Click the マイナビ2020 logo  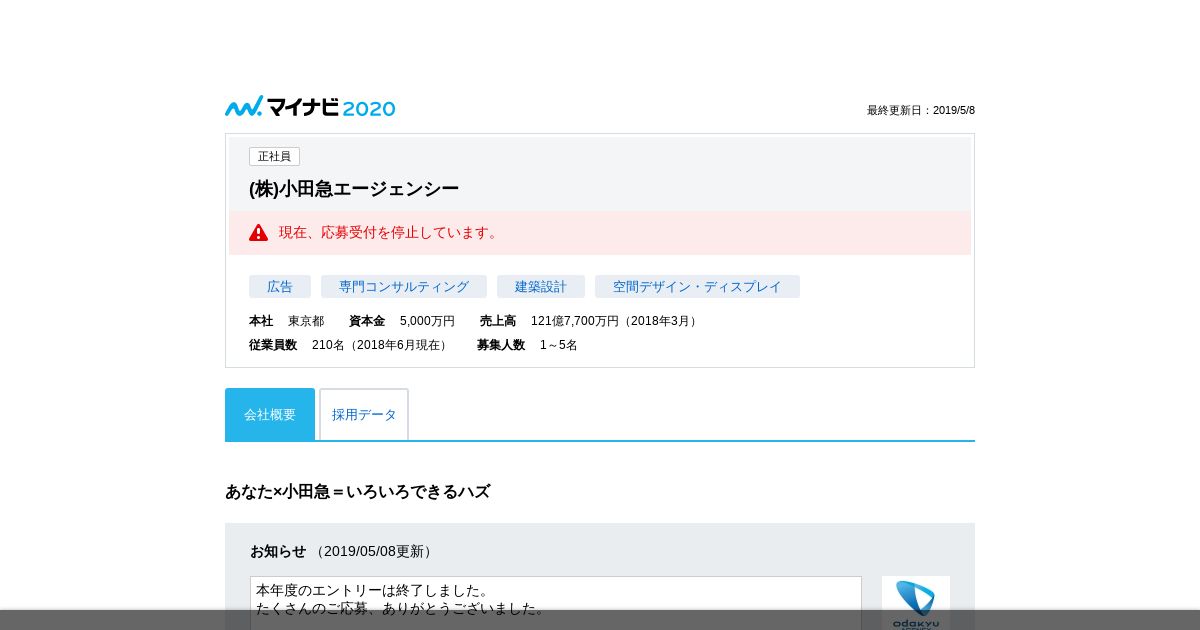click(x=310, y=107)
